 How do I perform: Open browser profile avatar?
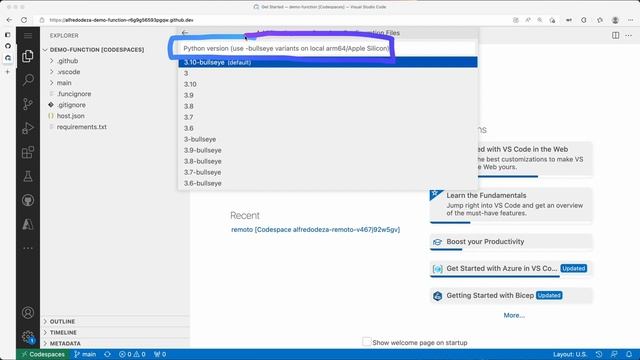coord(615,20)
